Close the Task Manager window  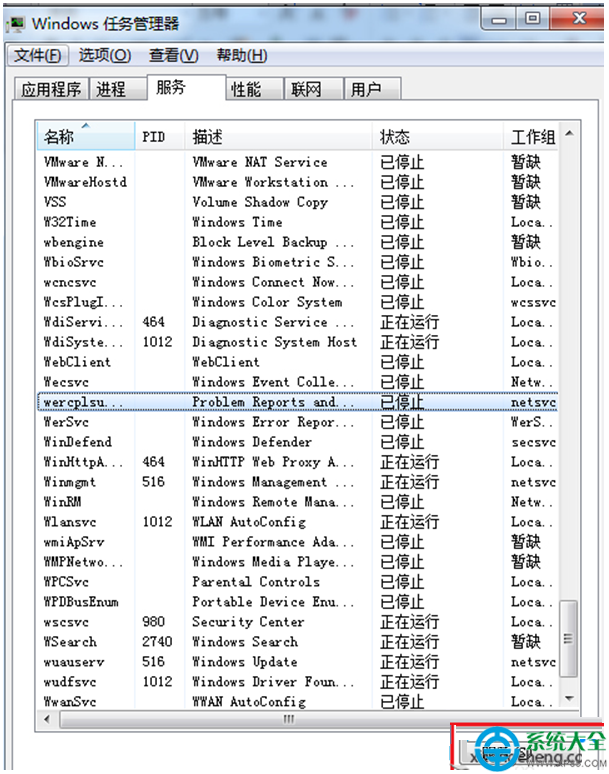pyautogui.click(x=577, y=19)
